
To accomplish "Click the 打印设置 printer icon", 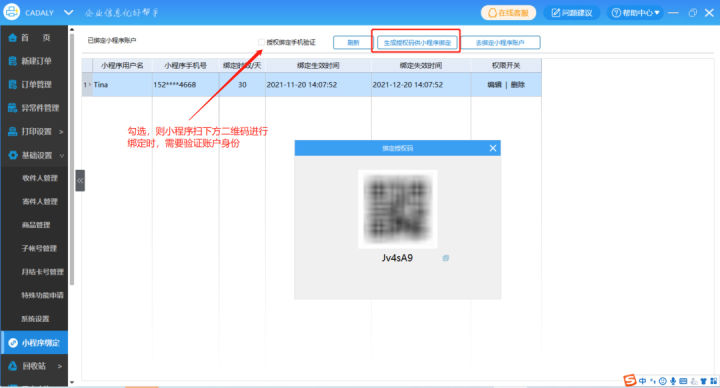I will click(13, 132).
